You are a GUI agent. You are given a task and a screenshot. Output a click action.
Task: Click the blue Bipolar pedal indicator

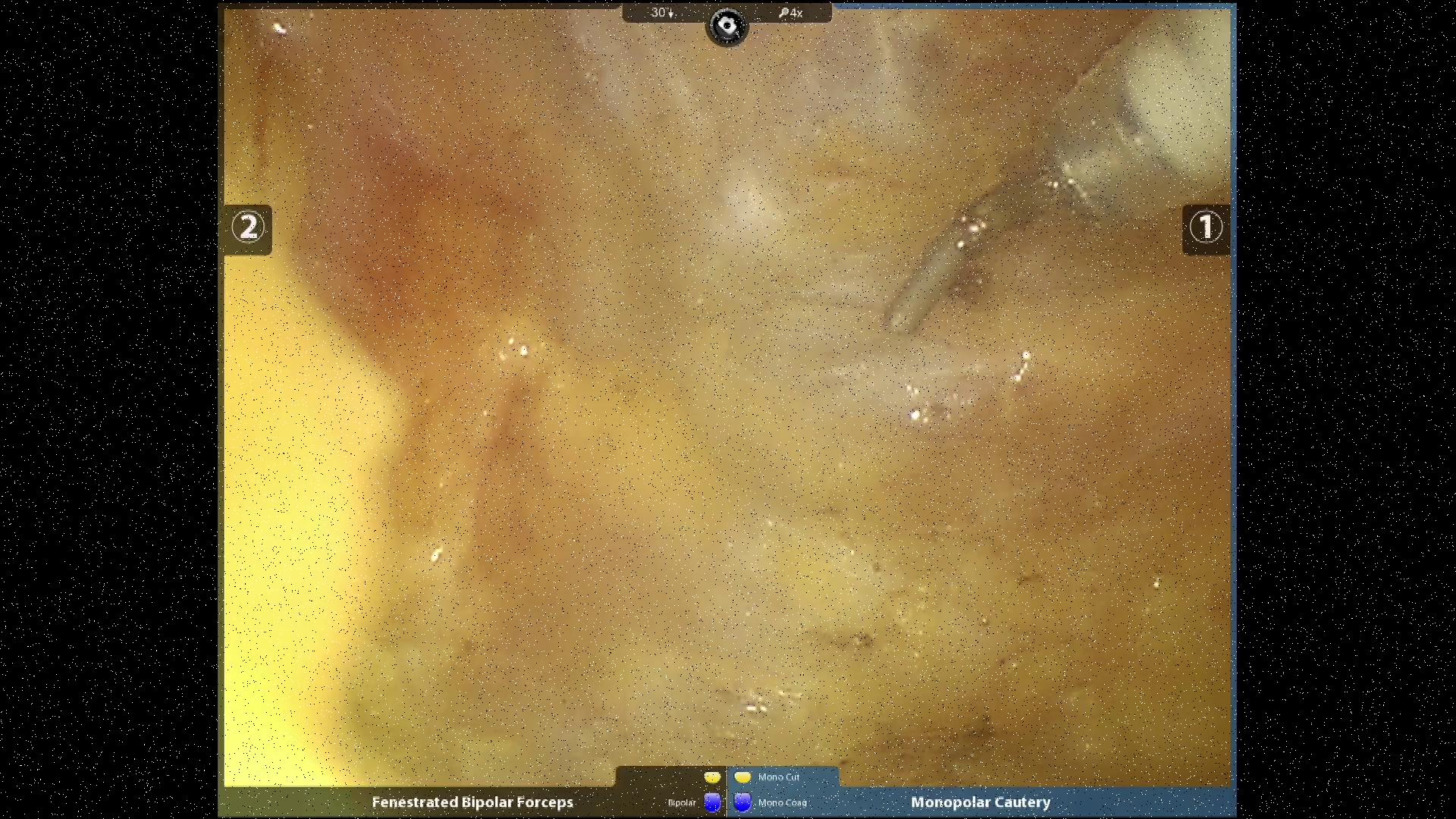coord(712,802)
